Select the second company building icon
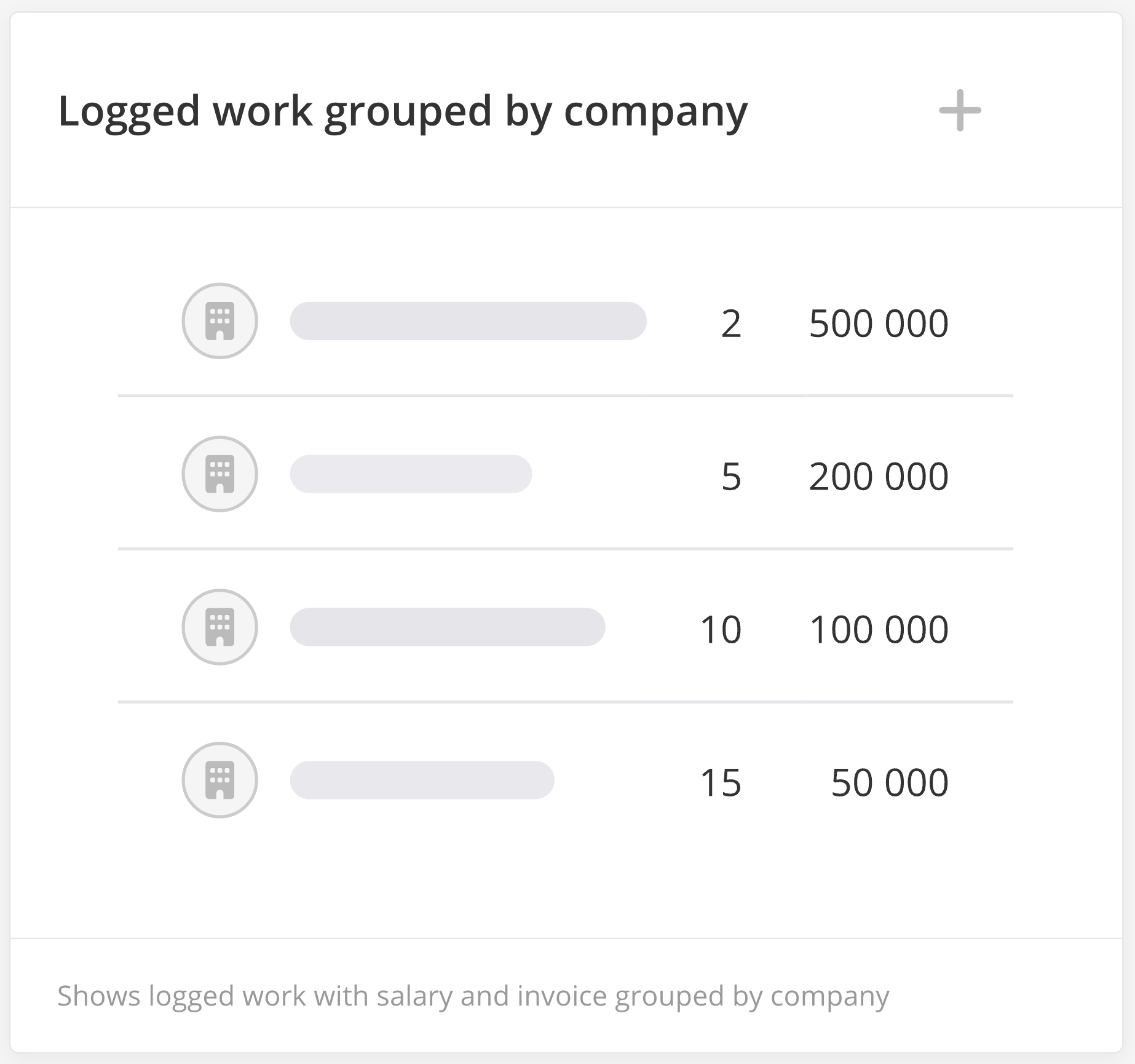Viewport: 1135px width, 1064px height. pos(219,474)
